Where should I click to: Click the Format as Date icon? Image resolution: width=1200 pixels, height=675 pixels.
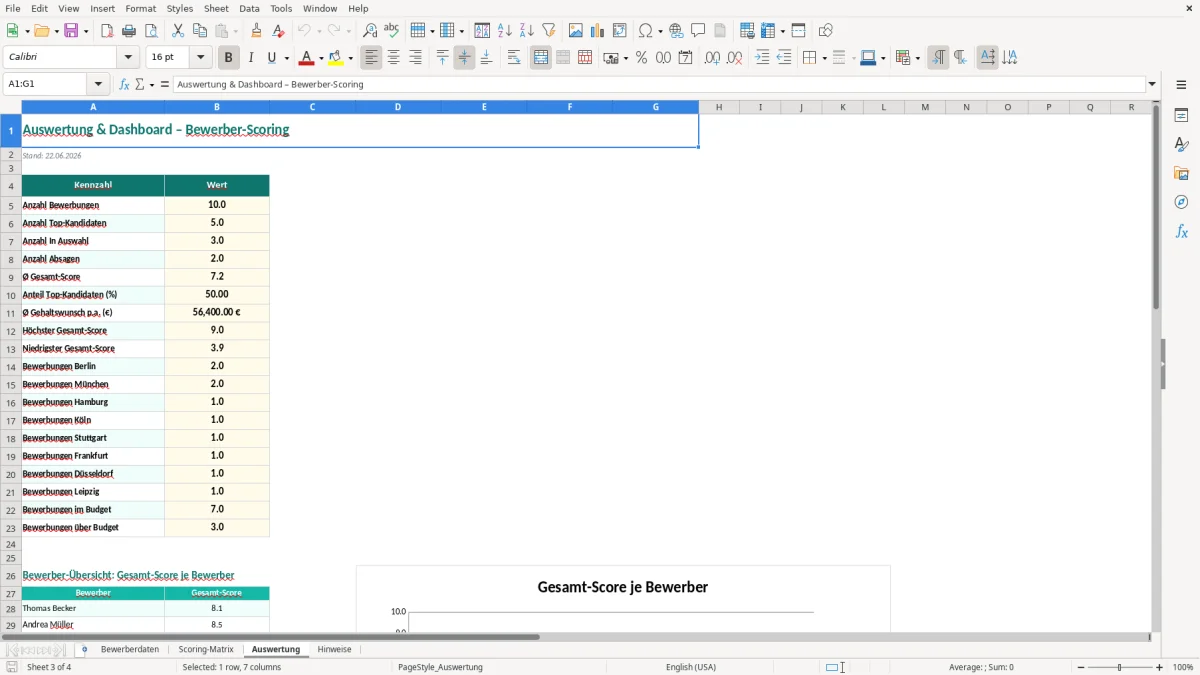686,58
